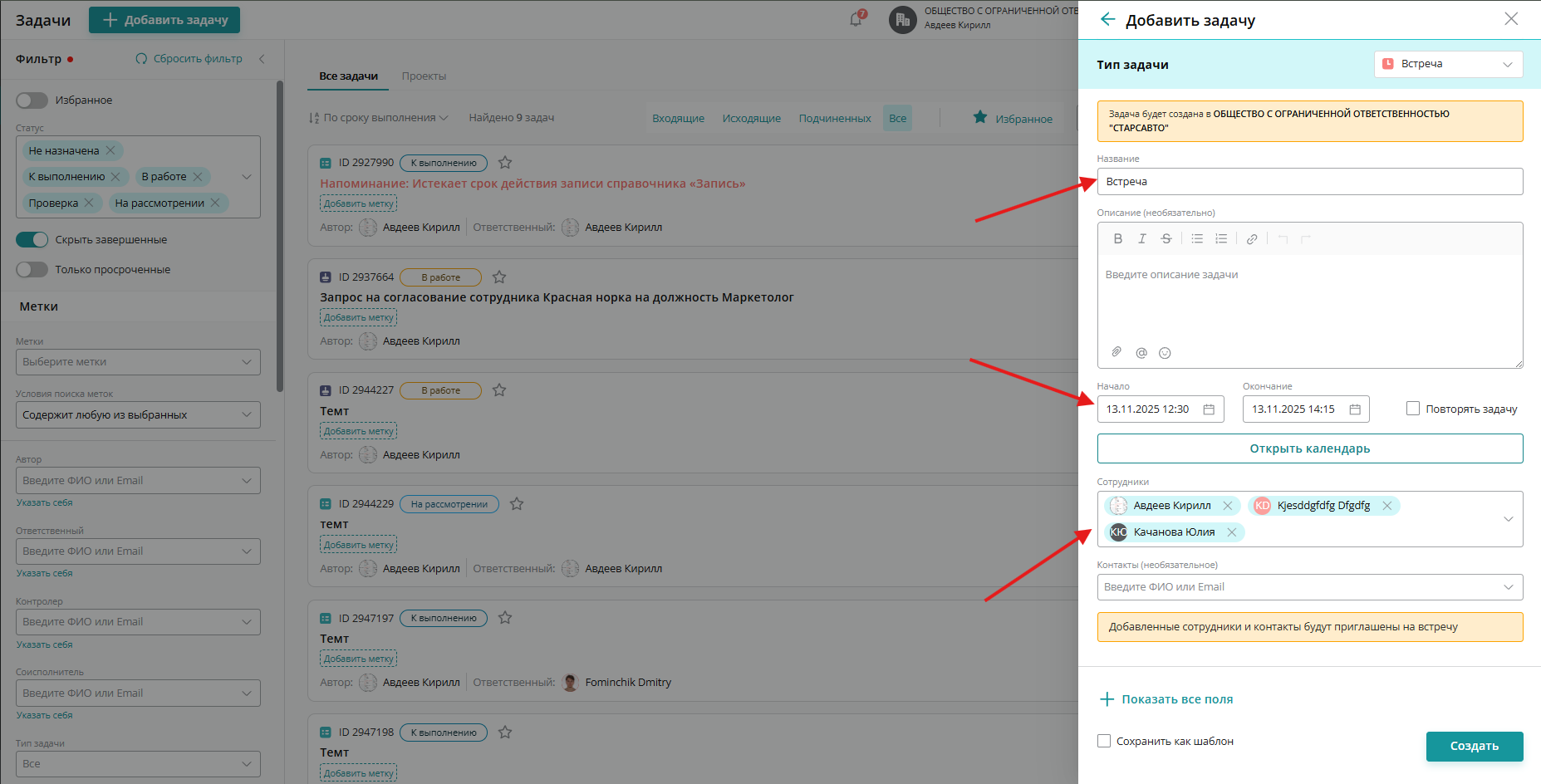Click 'Добавить метку' on task ID 2927990
1541x784 pixels.
[358, 203]
